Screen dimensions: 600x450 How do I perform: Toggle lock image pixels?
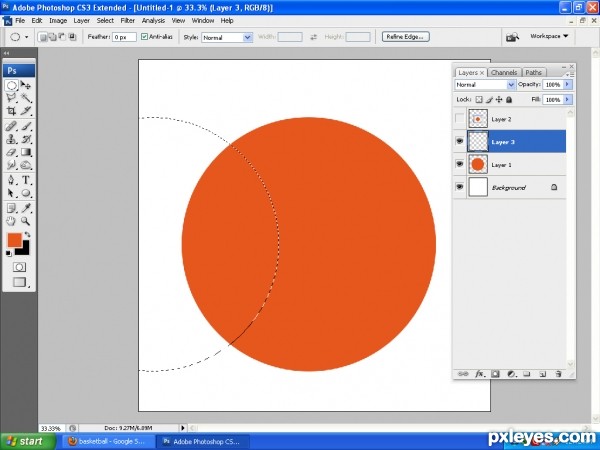(x=489, y=99)
